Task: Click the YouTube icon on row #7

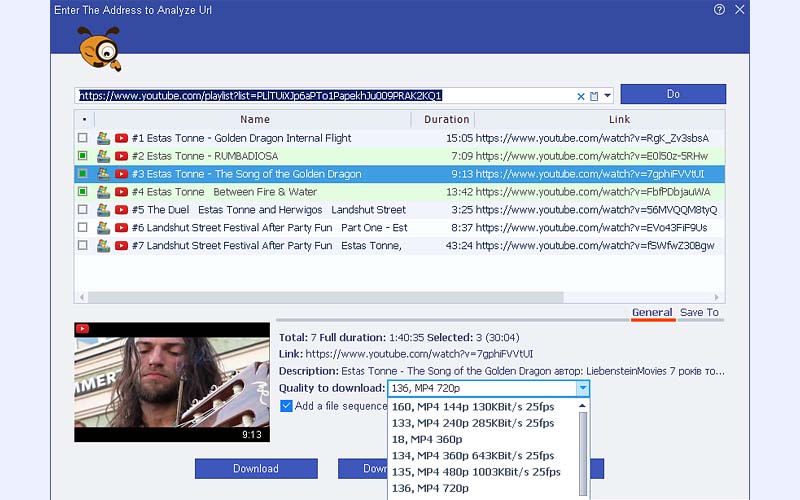Action: click(x=121, y=245)
